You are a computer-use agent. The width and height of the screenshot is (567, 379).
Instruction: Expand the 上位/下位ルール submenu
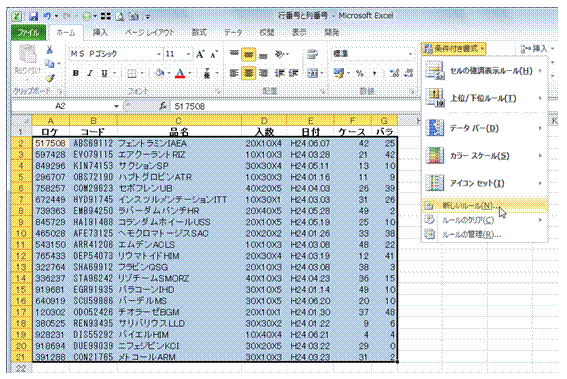(485, 98)
